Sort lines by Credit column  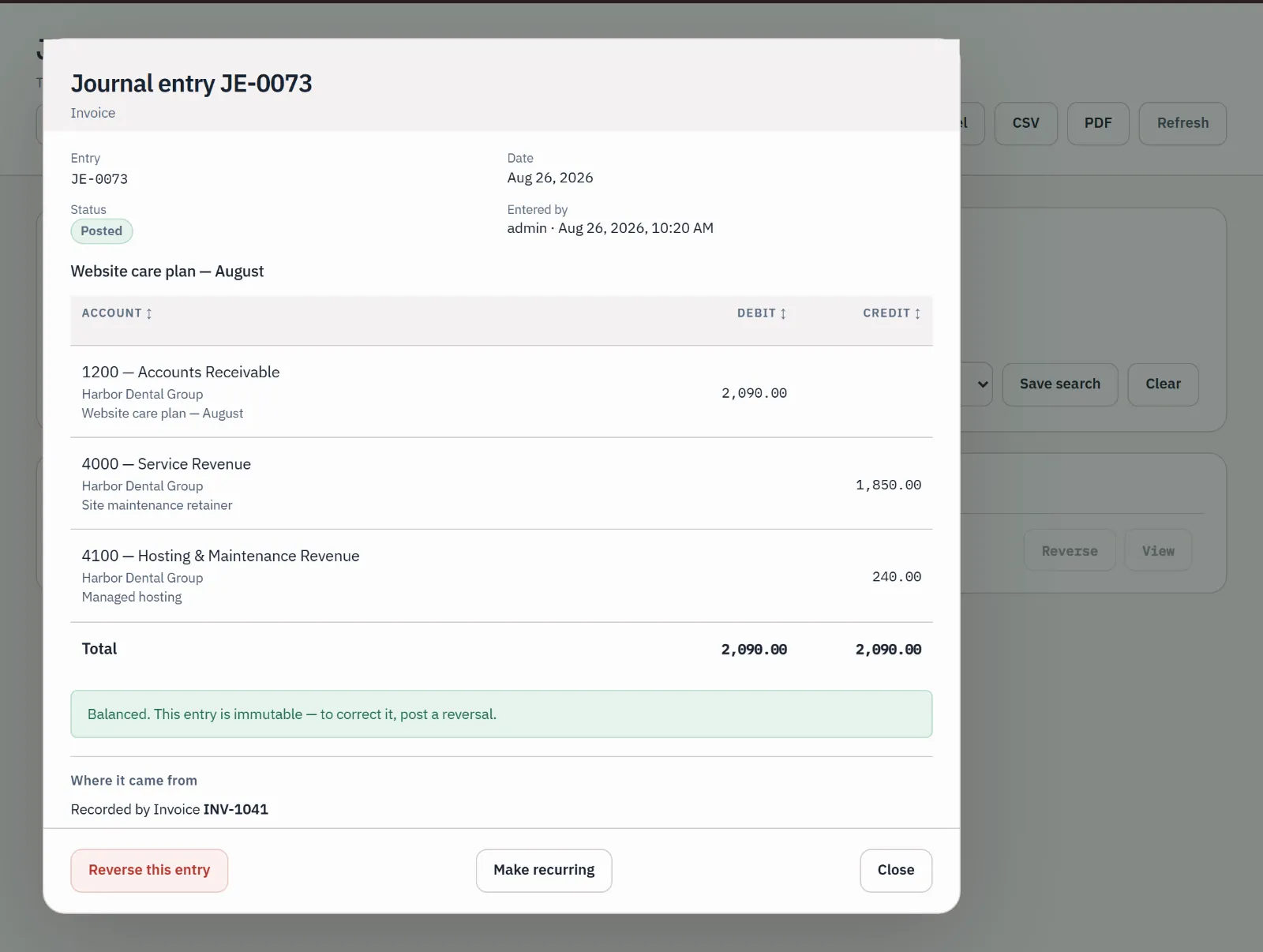(892, 313)
